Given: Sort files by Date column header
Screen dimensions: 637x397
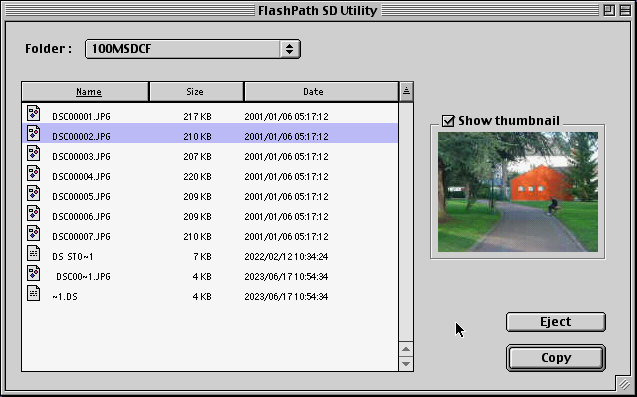Looking at the screenshot, I should tap(321, 92).
